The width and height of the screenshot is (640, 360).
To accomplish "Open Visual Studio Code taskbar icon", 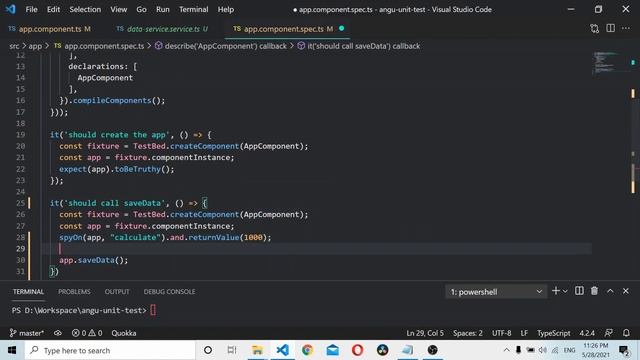I will pyautogui.click(x=282, y=350).
